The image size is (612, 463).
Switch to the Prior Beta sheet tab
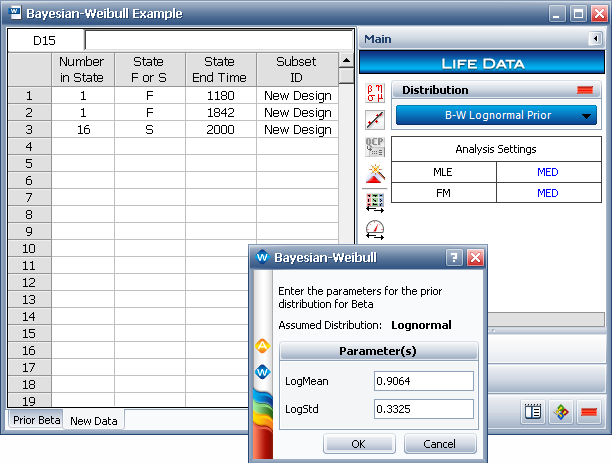point(35,421)
